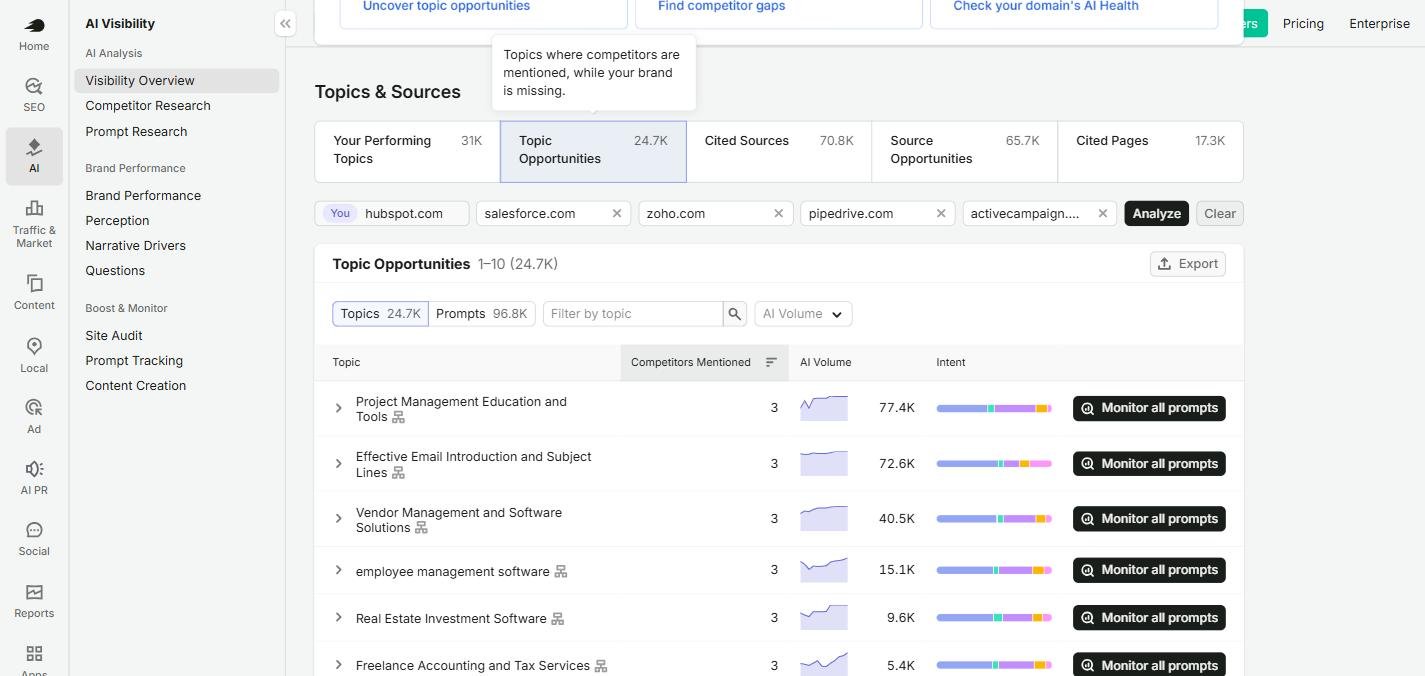The image size is (1425, 676).
Task: Click Check your domain's AI Health link
Action: pyautogui.click(x=1046, y=6)
